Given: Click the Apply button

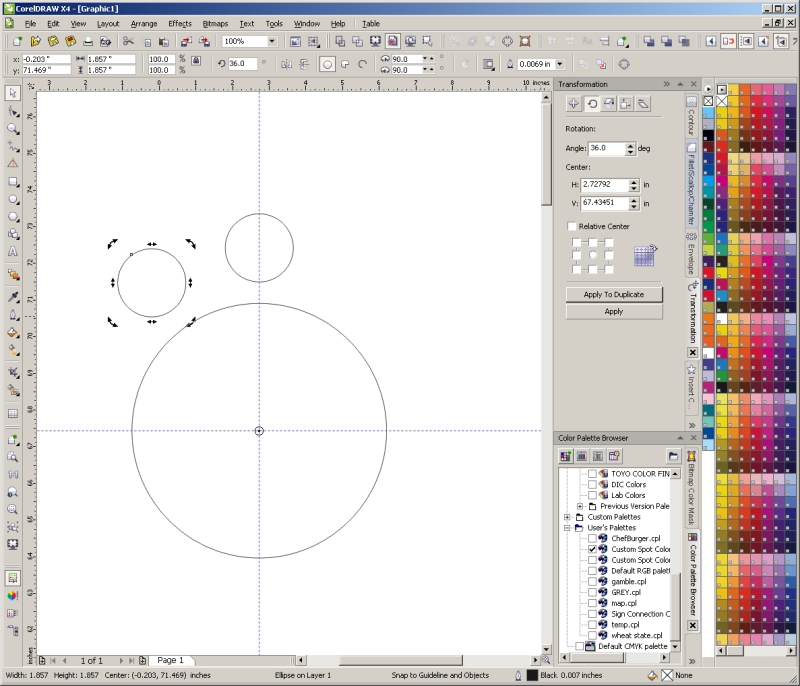Looking at the screenshot, I should tap(614, 311).
